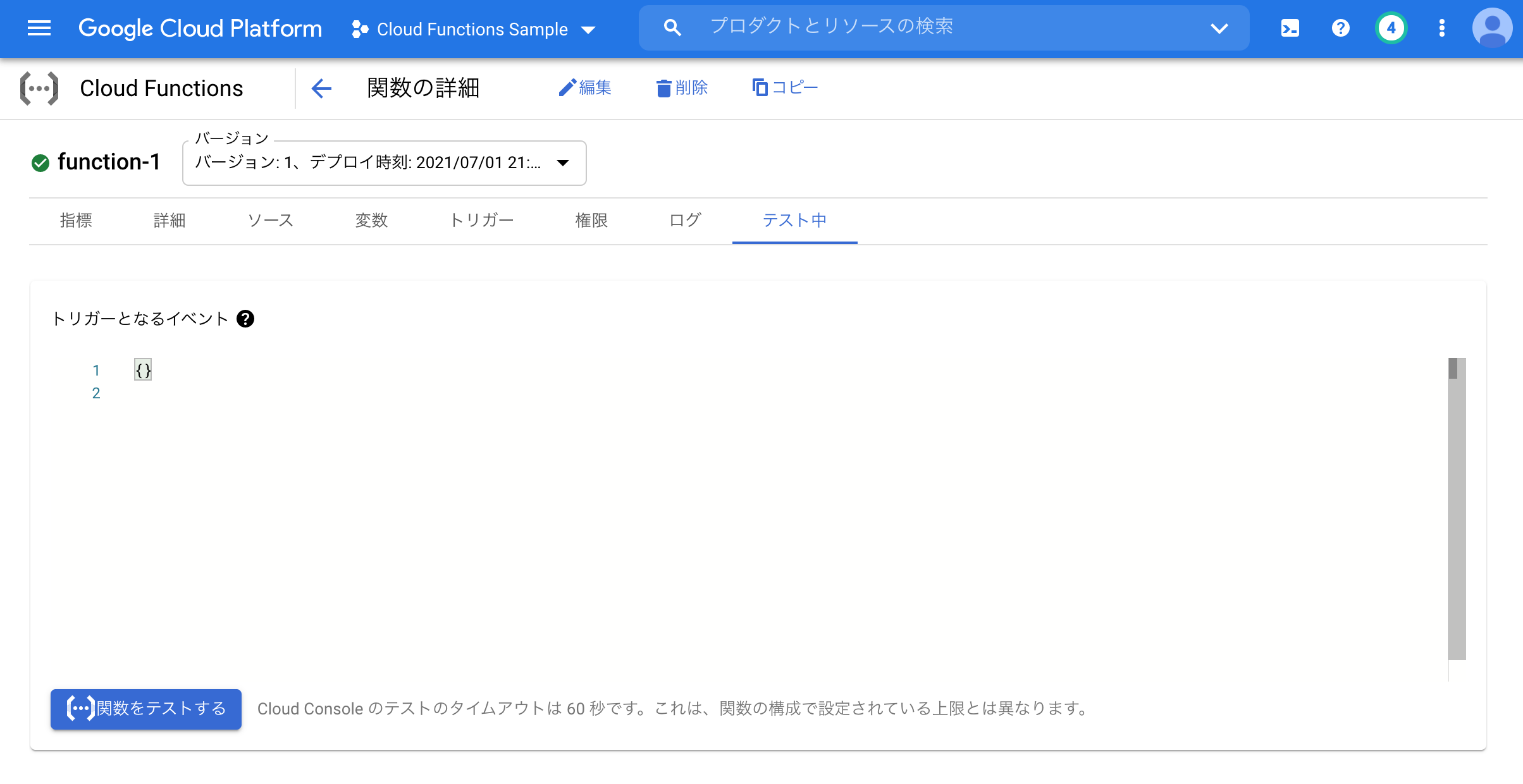Click the 関数をテストする button

click(145, 709)
